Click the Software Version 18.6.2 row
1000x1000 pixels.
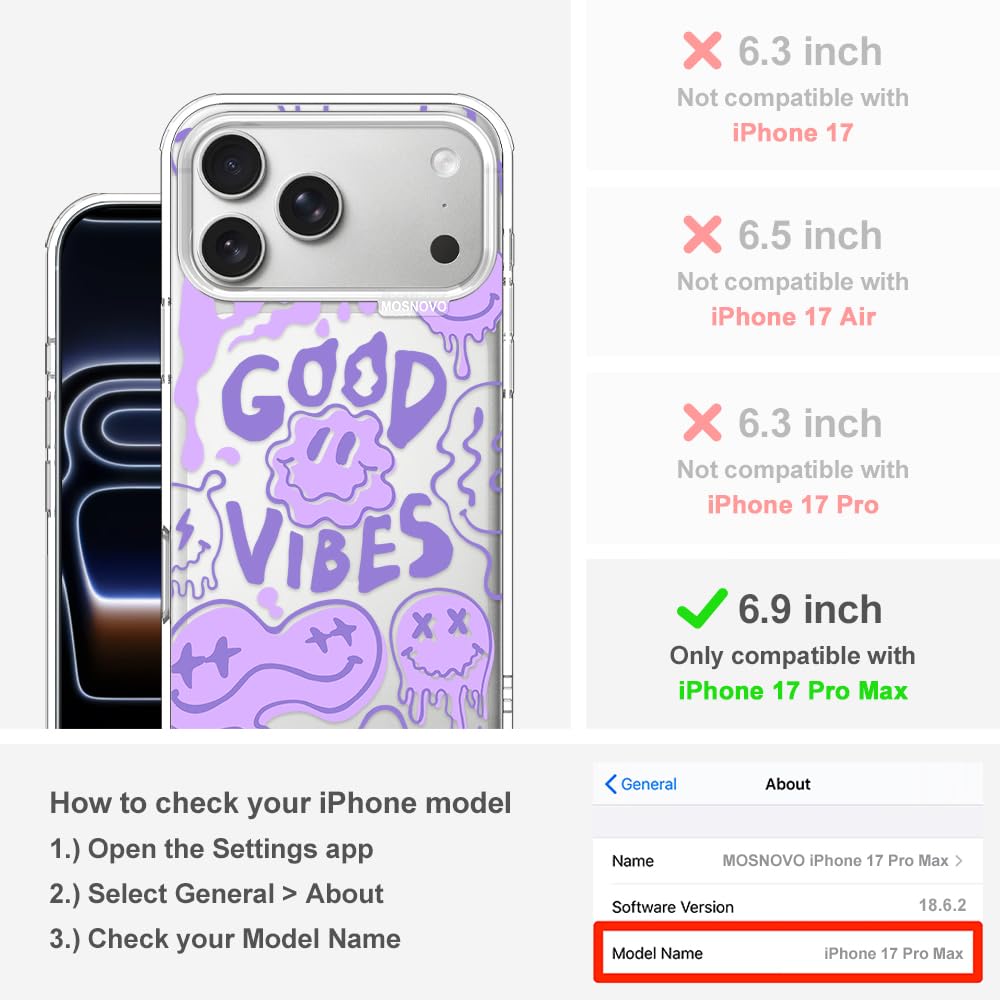pos(788,906)
